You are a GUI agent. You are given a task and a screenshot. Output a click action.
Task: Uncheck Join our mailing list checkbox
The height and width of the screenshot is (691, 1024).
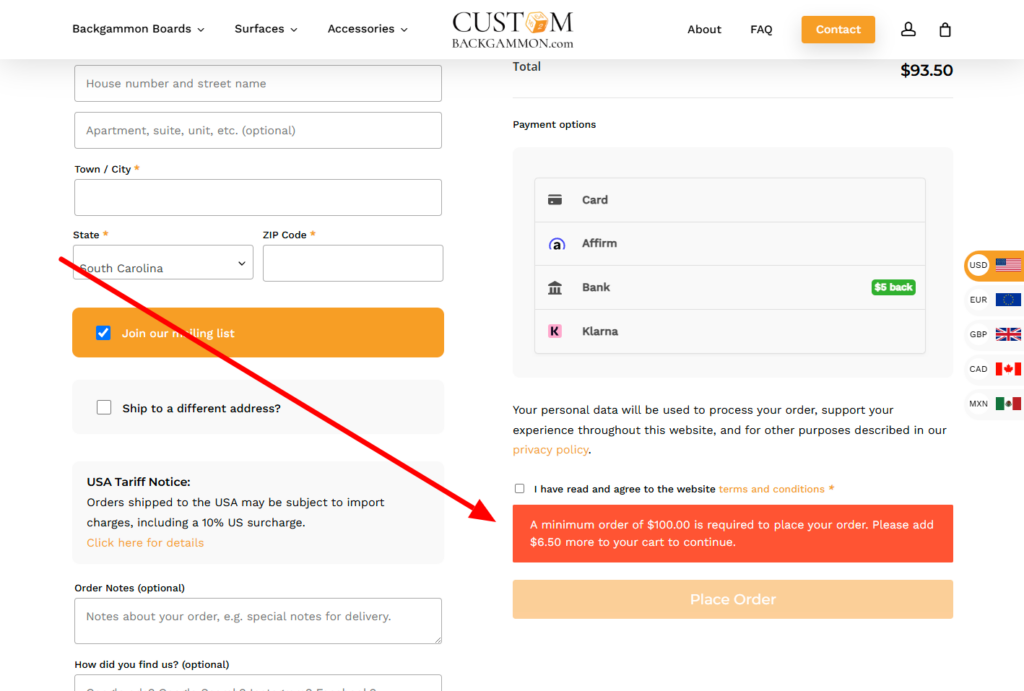(x=103, y=332)
